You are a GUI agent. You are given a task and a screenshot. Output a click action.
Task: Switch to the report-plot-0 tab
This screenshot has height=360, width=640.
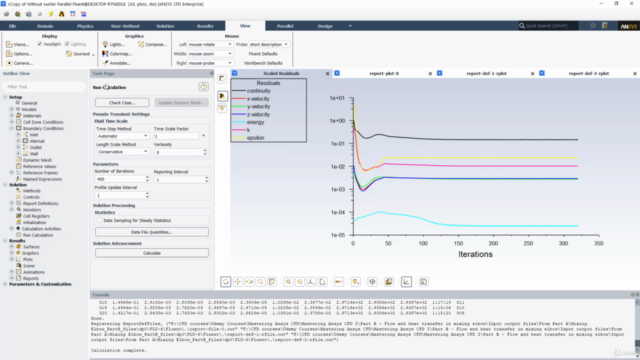[384, 73]
